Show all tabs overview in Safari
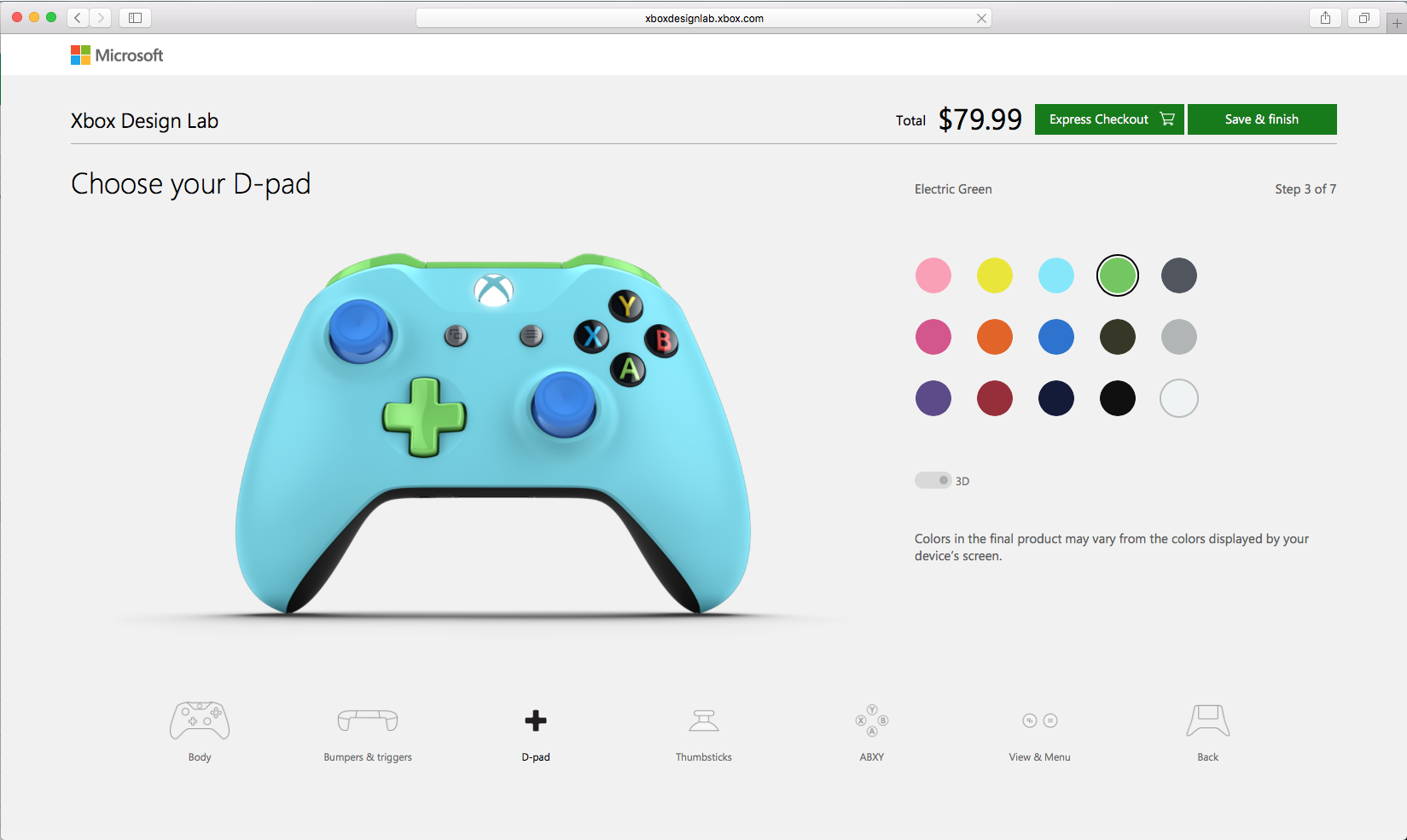The width and height of the screenshot is (1407, 840). [x=1363, y=18]
